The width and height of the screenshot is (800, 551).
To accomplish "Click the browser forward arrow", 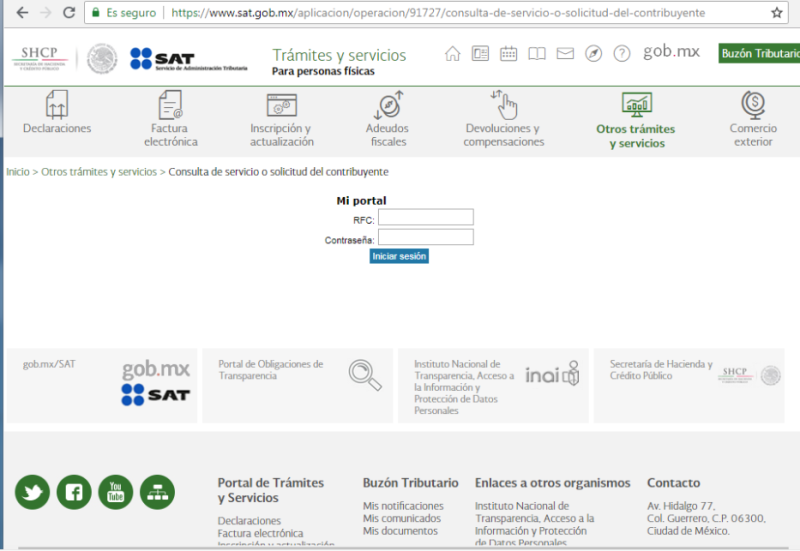I will point(46,12).
